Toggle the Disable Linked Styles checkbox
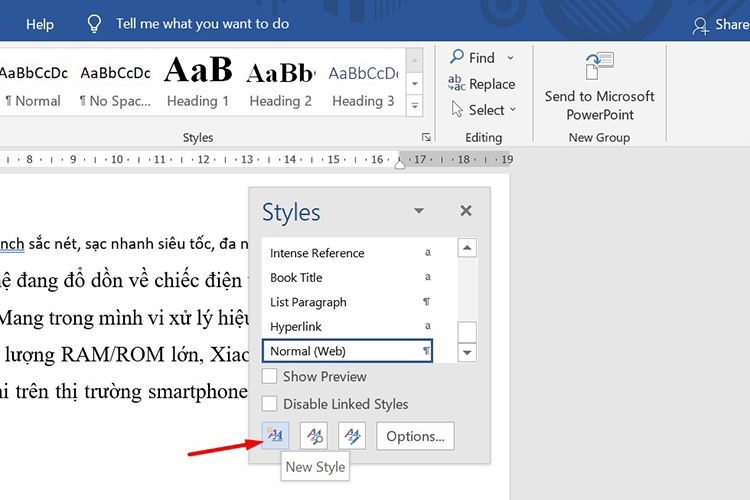Screen dimensions: 750x500 (269, 404)
